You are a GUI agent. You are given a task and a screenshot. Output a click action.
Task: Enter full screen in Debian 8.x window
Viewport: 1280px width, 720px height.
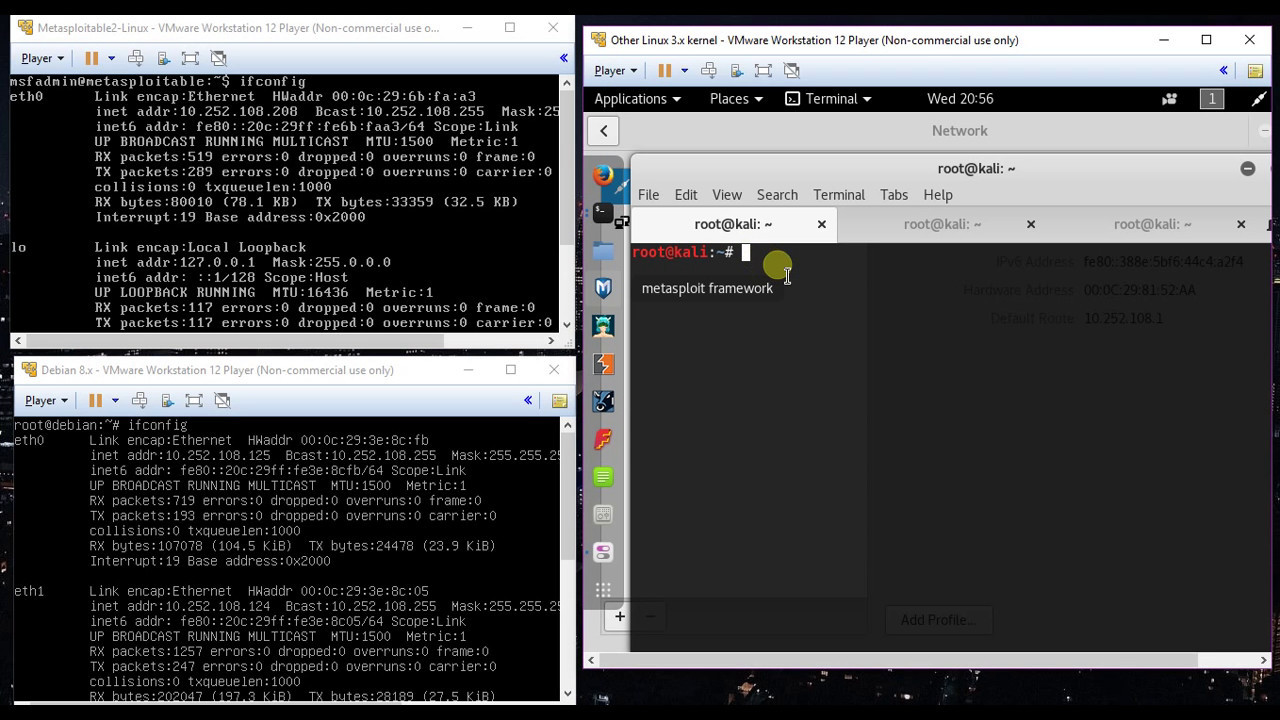tap(194, 400)
